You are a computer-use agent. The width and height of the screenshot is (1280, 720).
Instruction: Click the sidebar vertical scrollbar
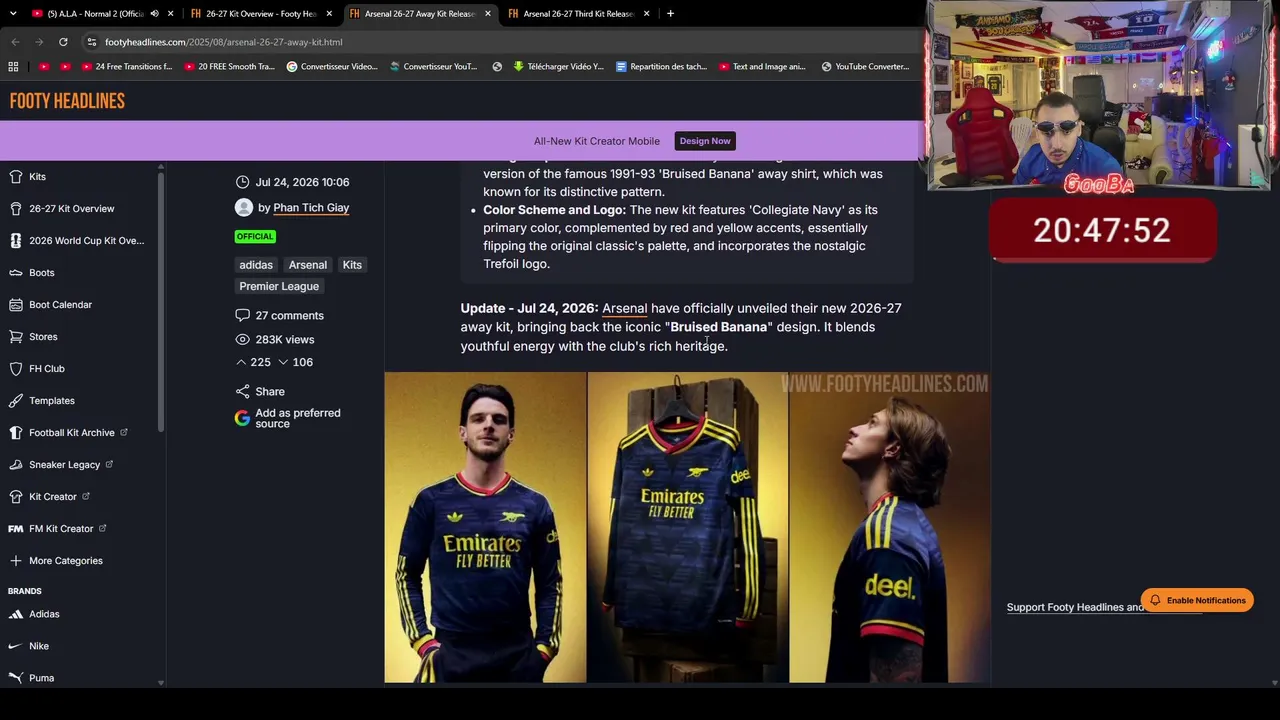click(x=160, y=300)
